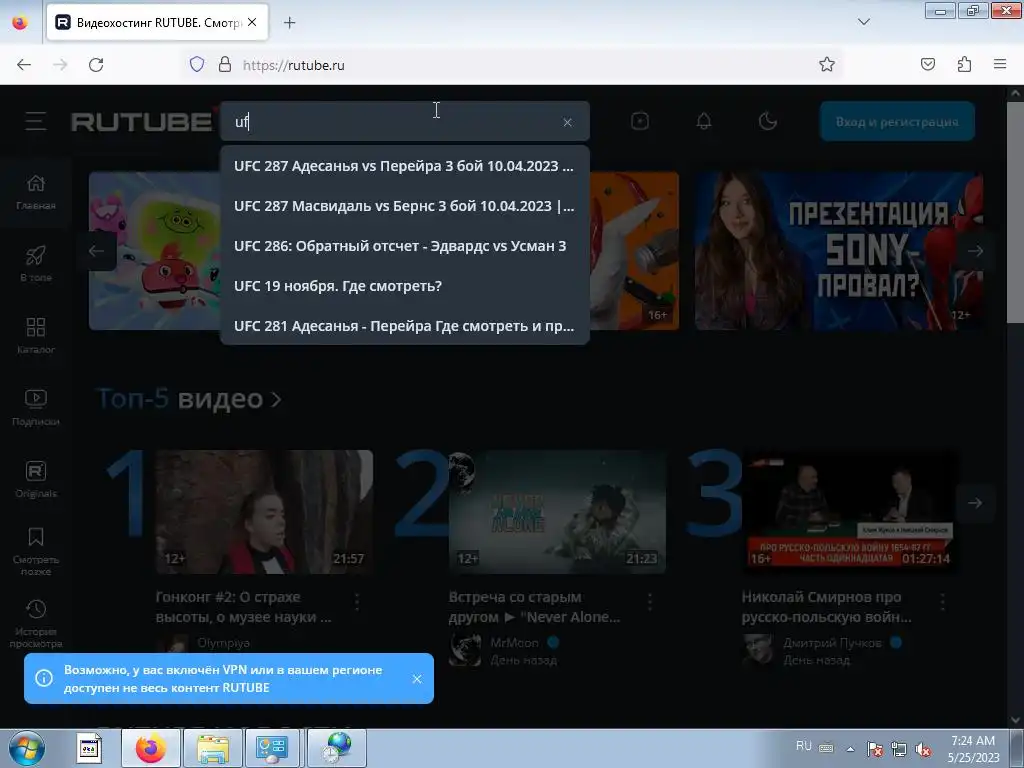
Task: Select suggestion UFC 287 Масвидаль vs Бернс
Action: [405, 206]
